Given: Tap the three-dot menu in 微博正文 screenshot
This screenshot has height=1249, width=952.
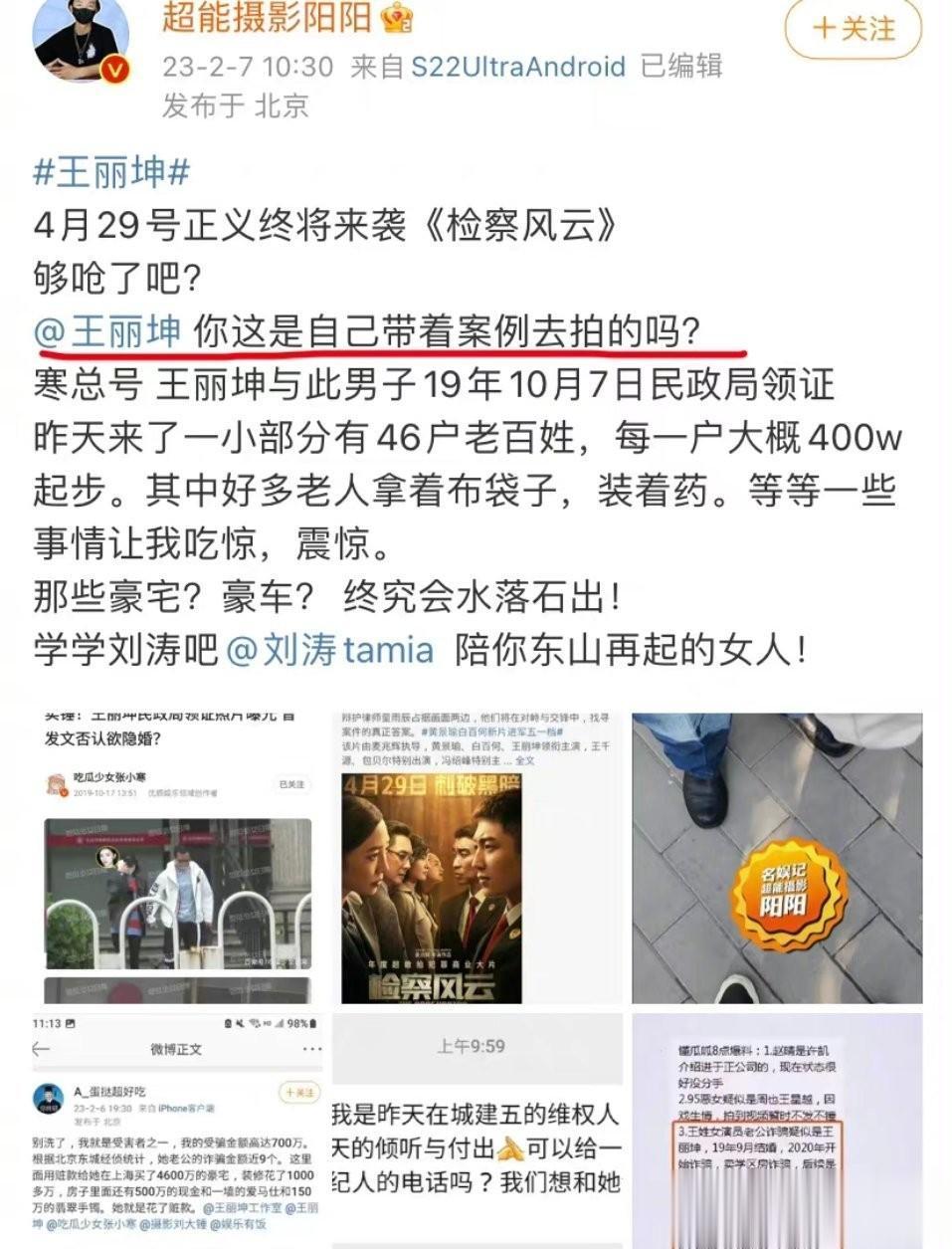Looking at the screenshot, I should tap(311, 1049).
